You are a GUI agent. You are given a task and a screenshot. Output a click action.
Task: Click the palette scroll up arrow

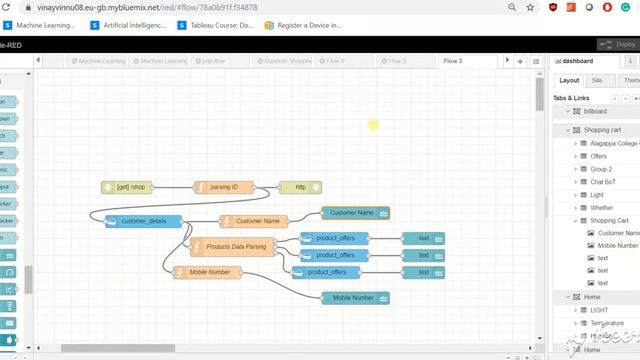(x=28, y=74)
